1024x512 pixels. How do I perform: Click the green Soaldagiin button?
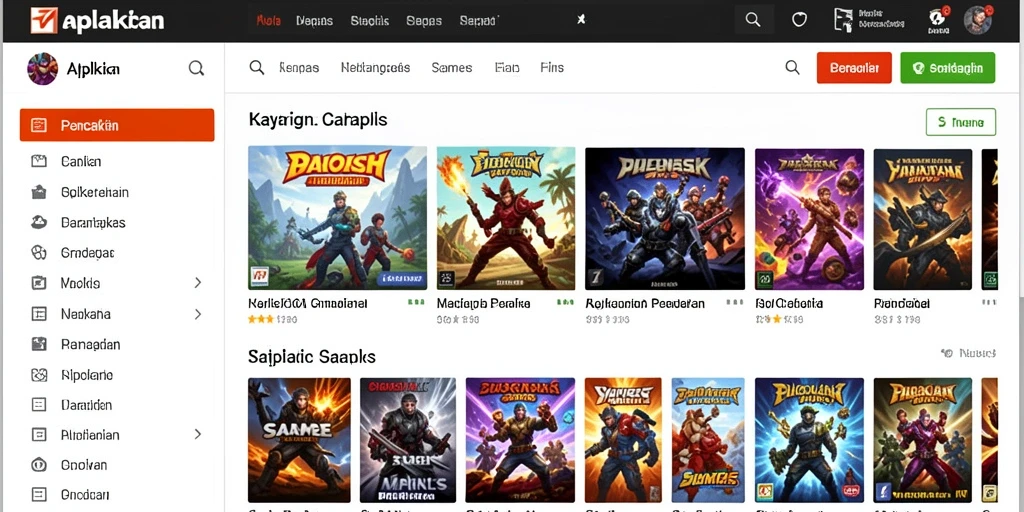point(947,68)
